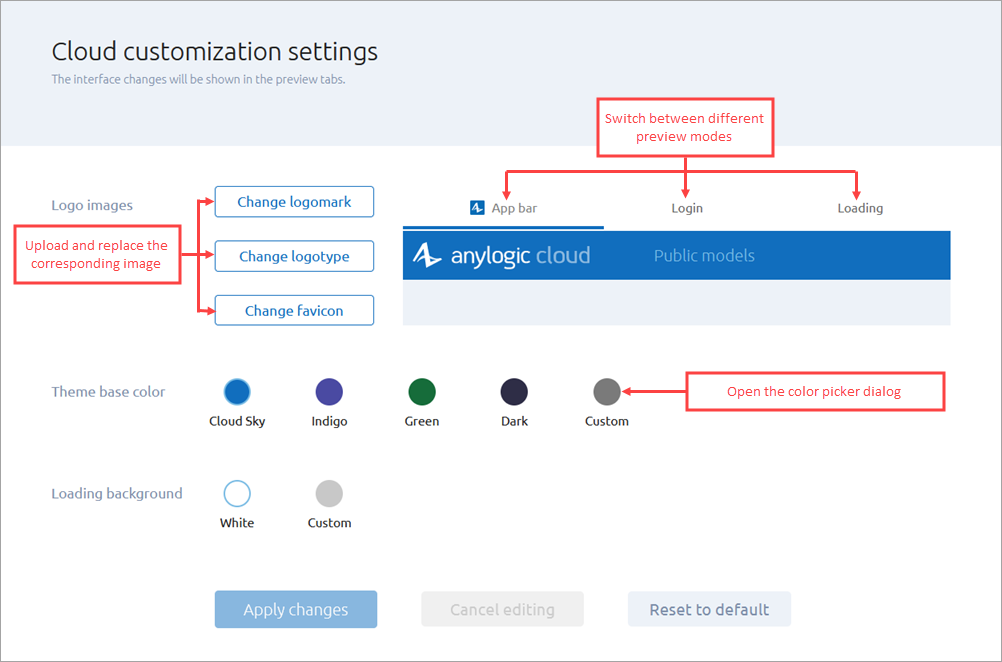Select the Green theme color
This screenshot has width=1002, height=662.
point(422,392)
